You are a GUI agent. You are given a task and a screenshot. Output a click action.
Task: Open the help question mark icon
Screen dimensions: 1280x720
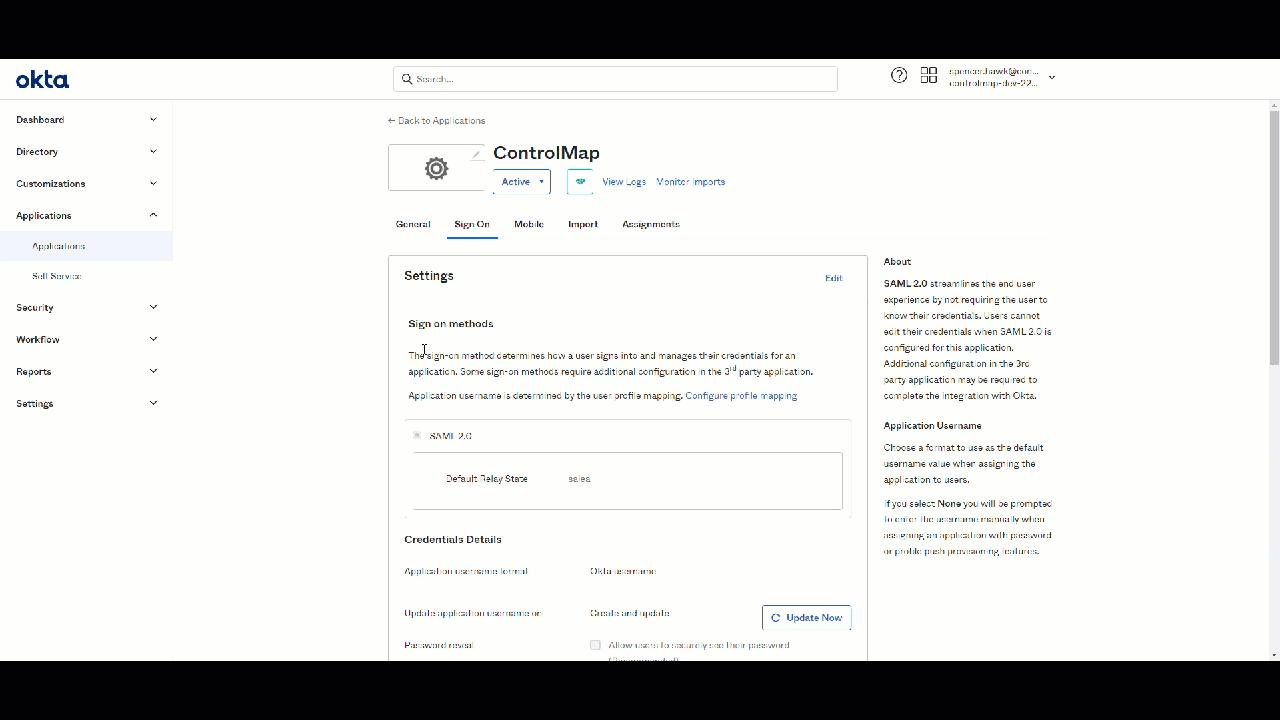(x=899, y=75)
